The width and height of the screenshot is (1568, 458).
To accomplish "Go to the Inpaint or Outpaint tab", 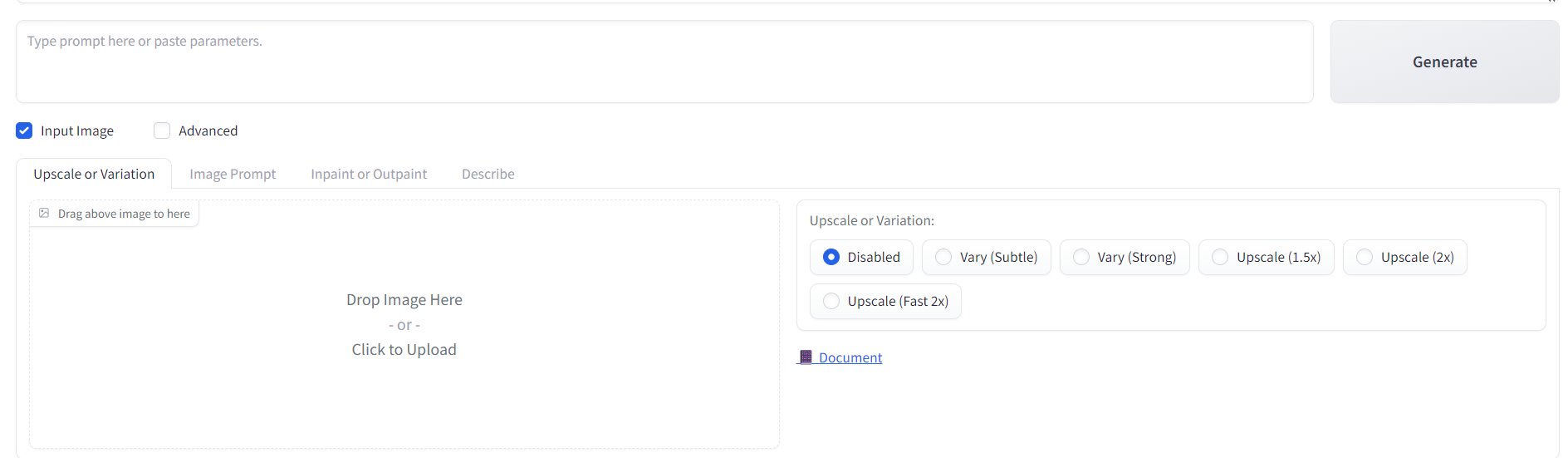I will [369, 174].
